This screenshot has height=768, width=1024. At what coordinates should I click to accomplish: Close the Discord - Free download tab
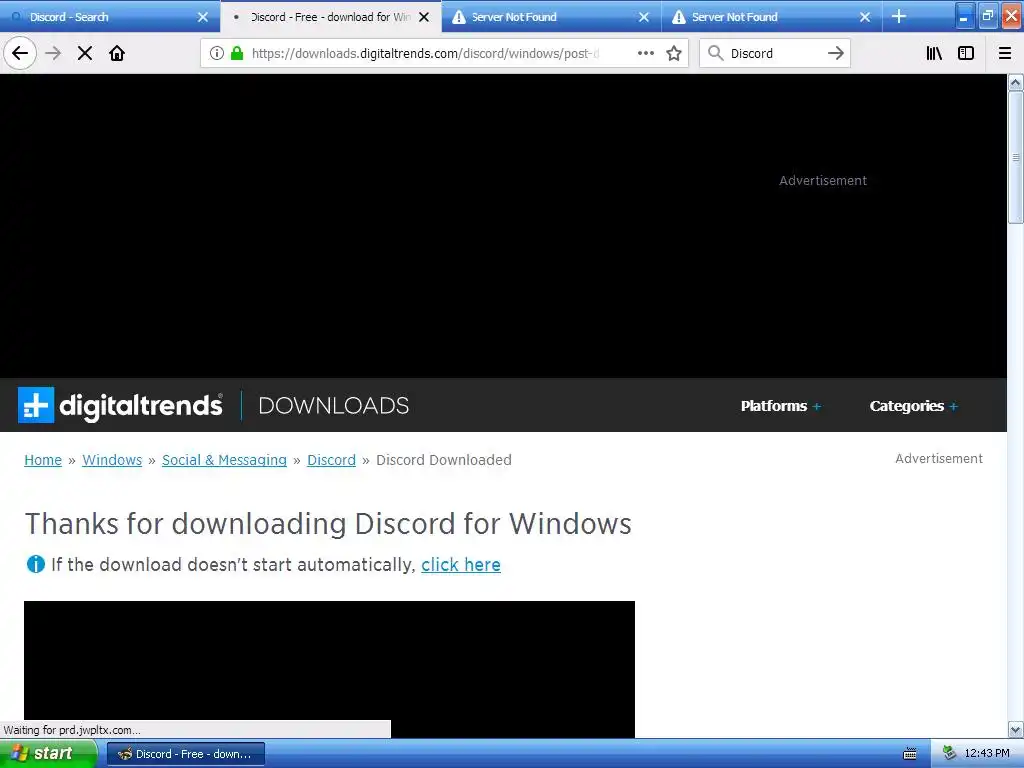point(424,17)
